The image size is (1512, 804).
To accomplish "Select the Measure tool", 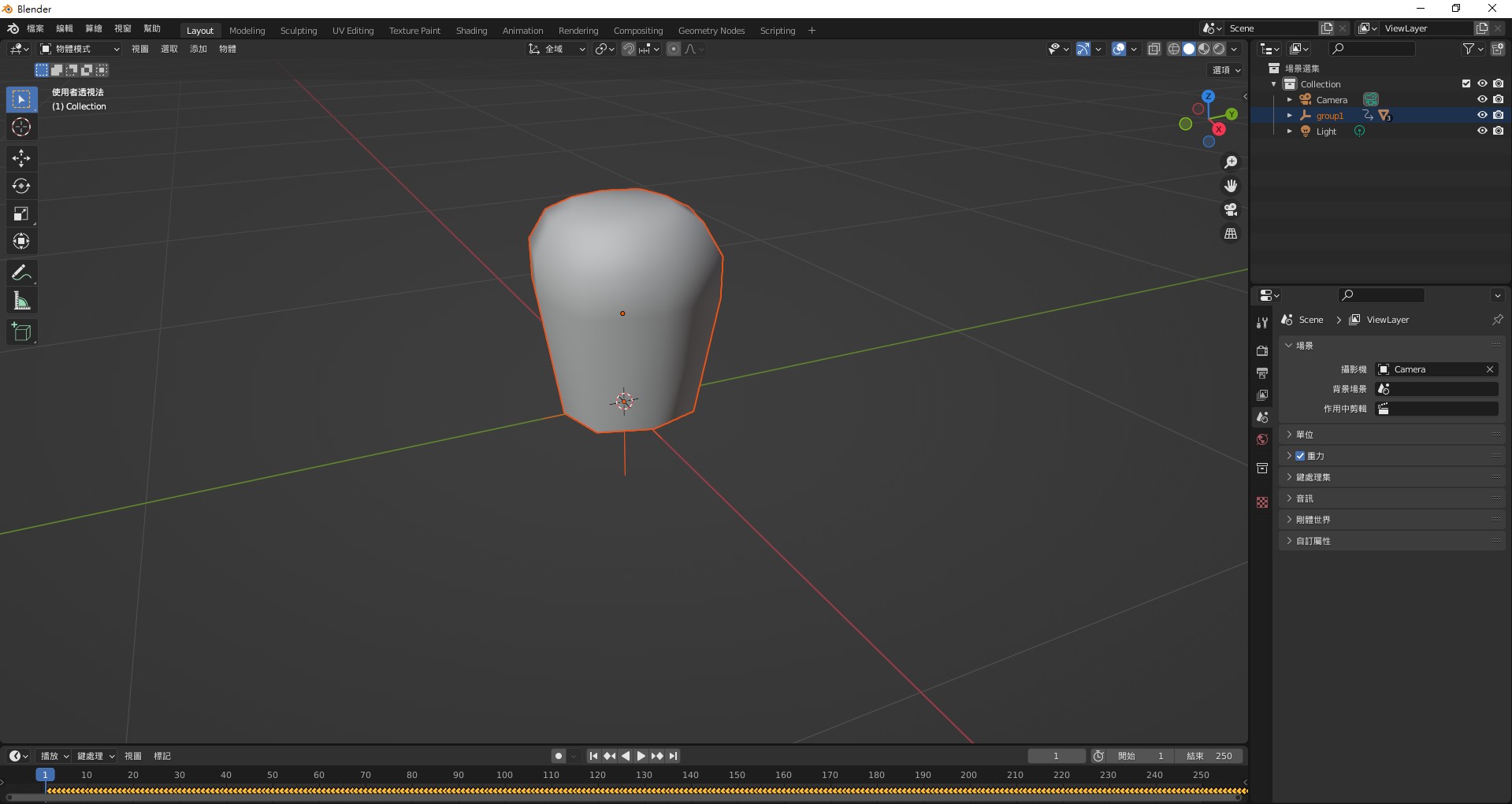I will 21,301.
